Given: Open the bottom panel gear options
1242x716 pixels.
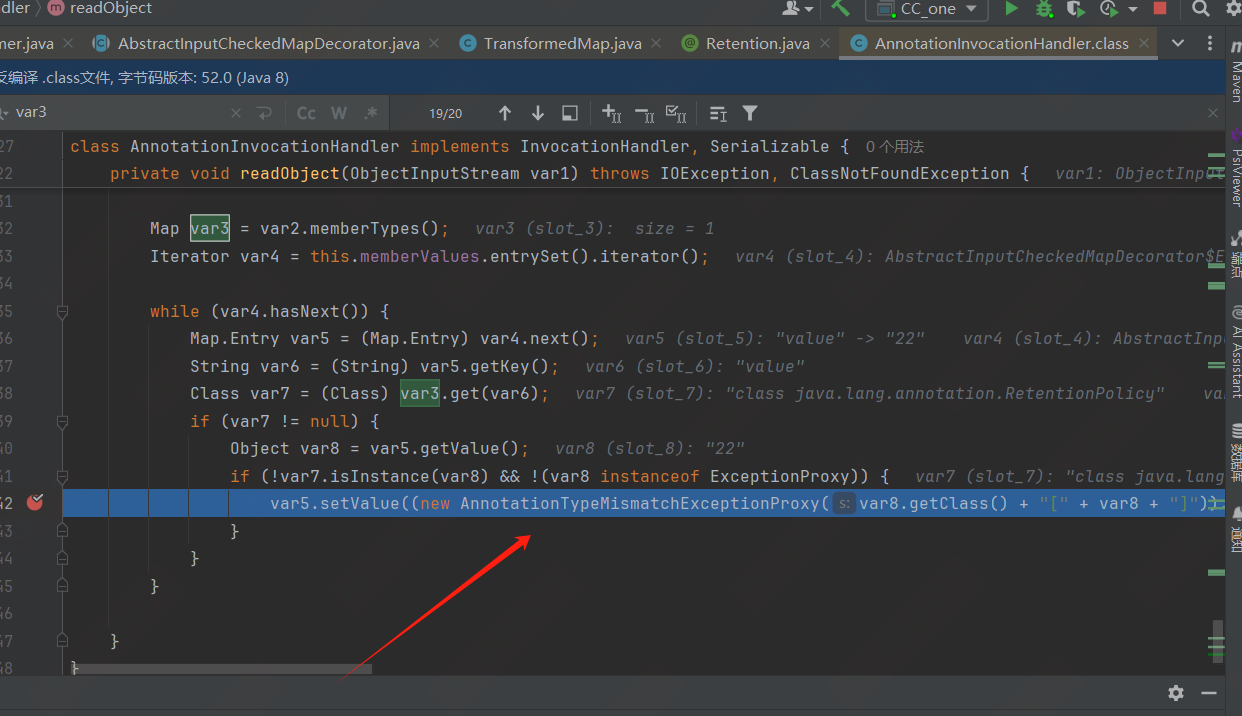Looking at the screenshot, I should coord(1176,693).
